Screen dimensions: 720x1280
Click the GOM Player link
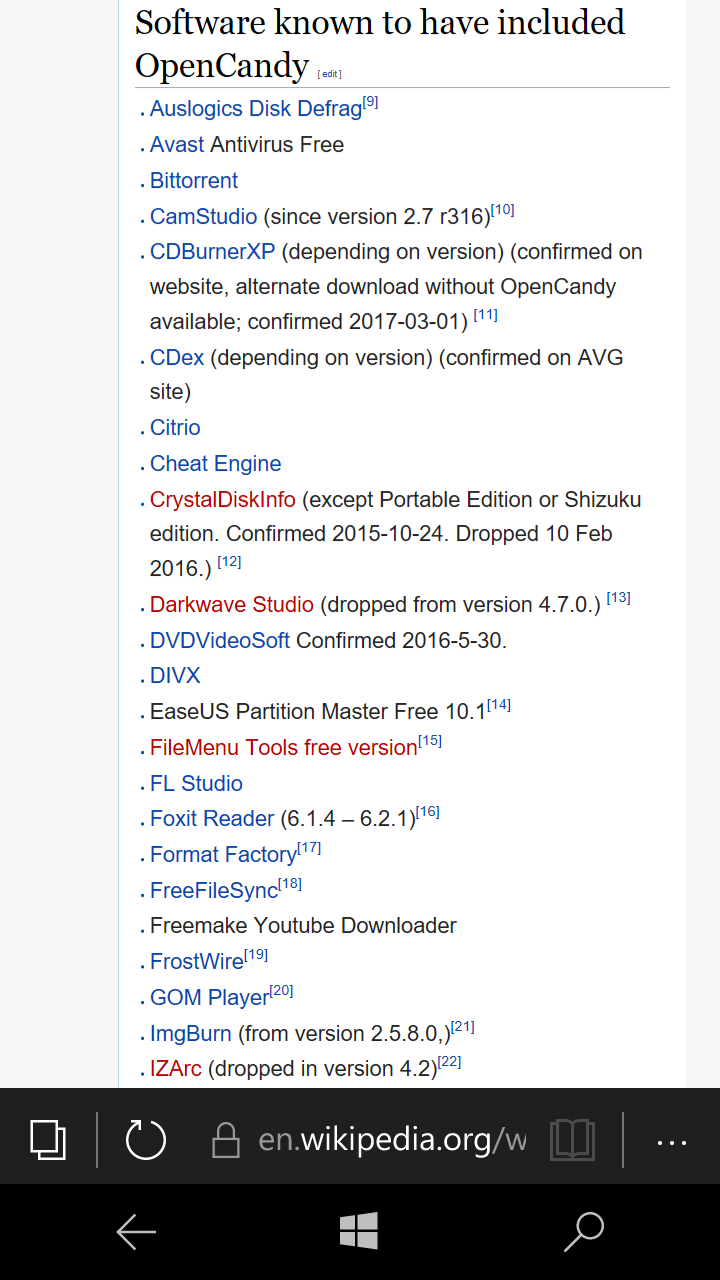(209, 997)
